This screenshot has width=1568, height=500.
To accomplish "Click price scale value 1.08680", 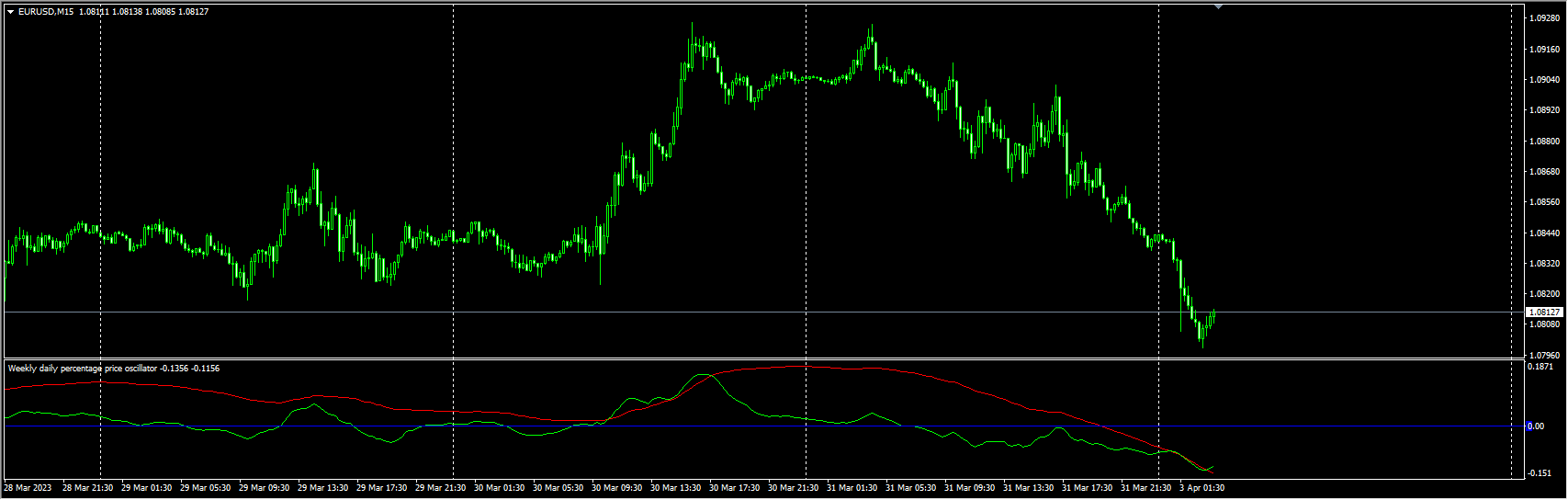I will click(1543, 172).
